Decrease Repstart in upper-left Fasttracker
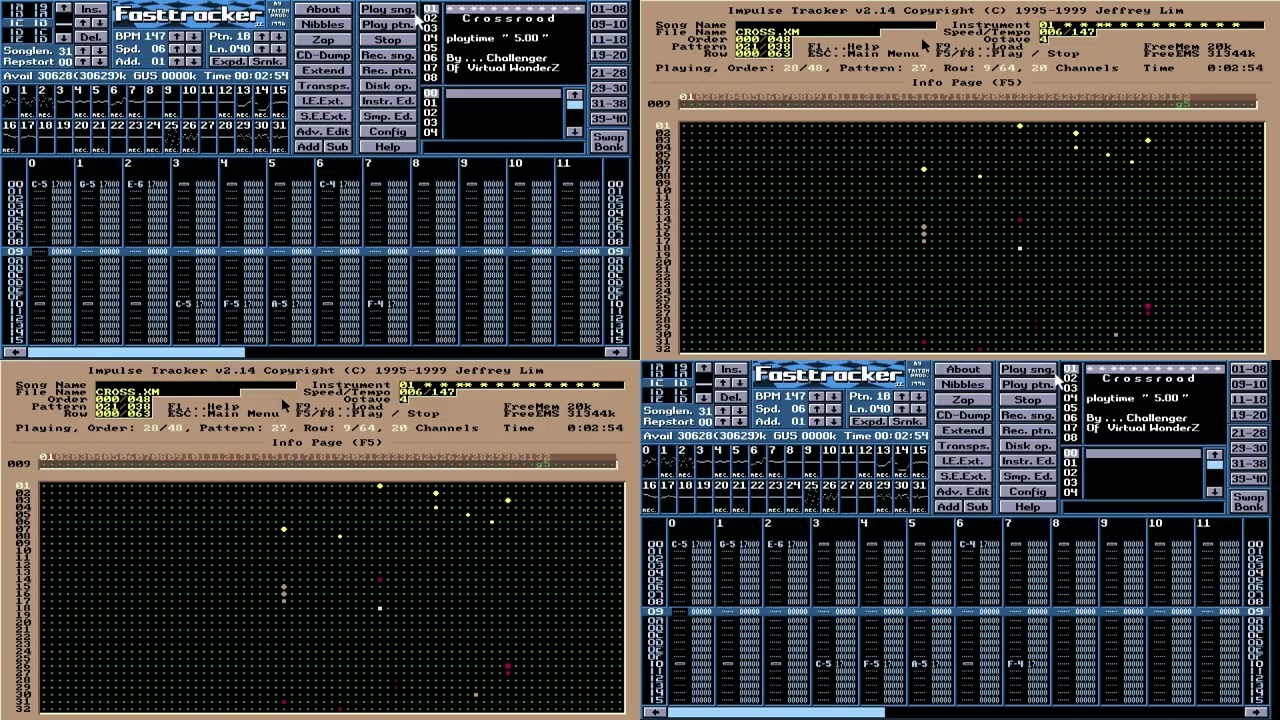Screen dimensions: 1280x720 click(100, 61)
